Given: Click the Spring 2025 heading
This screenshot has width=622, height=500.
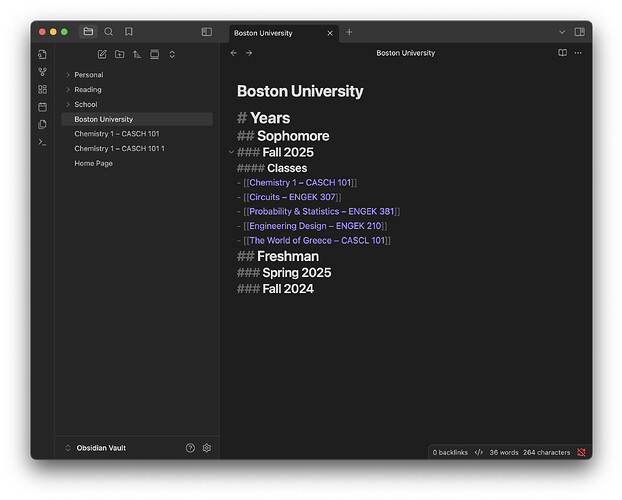Looking at the screenshot, I should (x=297, y=273).
